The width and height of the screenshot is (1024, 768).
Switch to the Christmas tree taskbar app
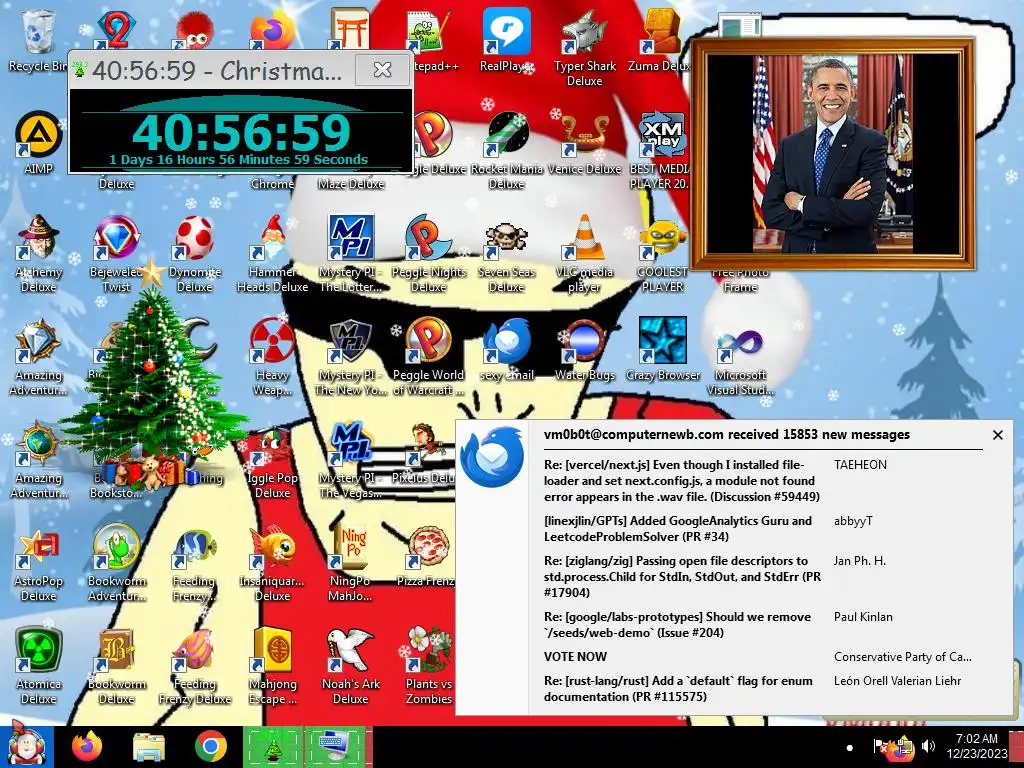click(273, 746)
